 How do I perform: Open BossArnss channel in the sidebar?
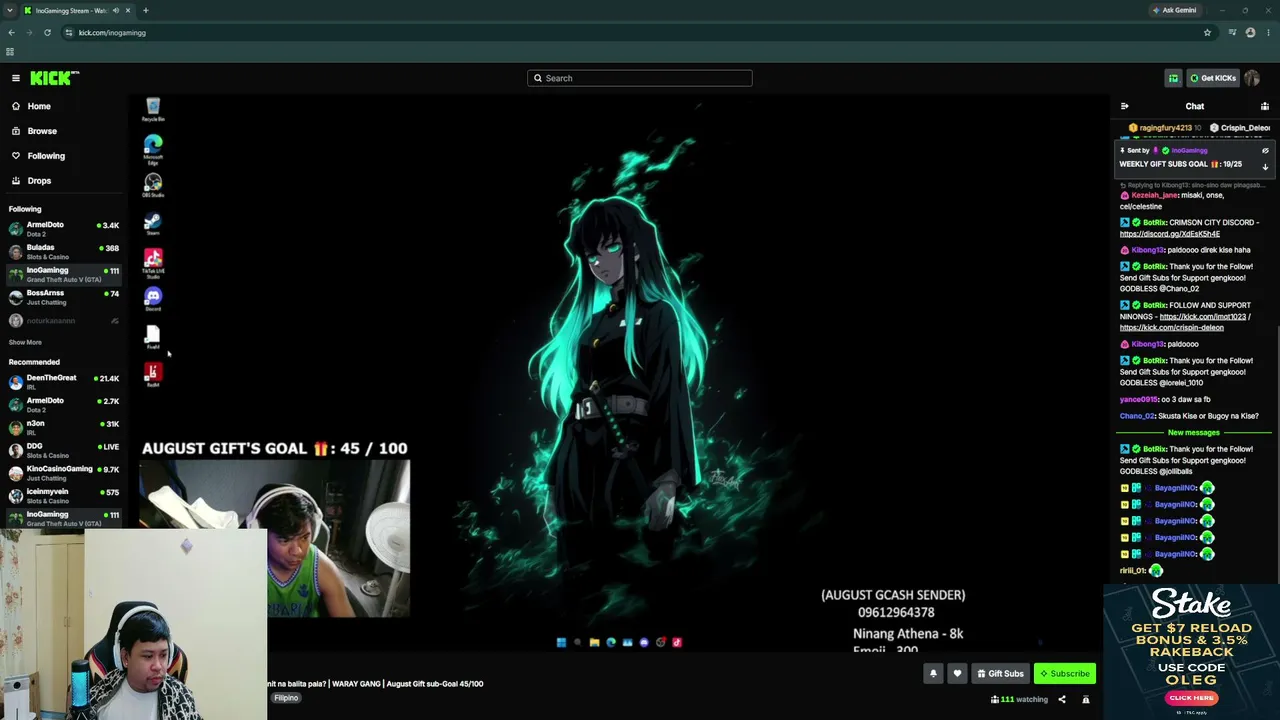pyautogui.click(x=62, y=297)
